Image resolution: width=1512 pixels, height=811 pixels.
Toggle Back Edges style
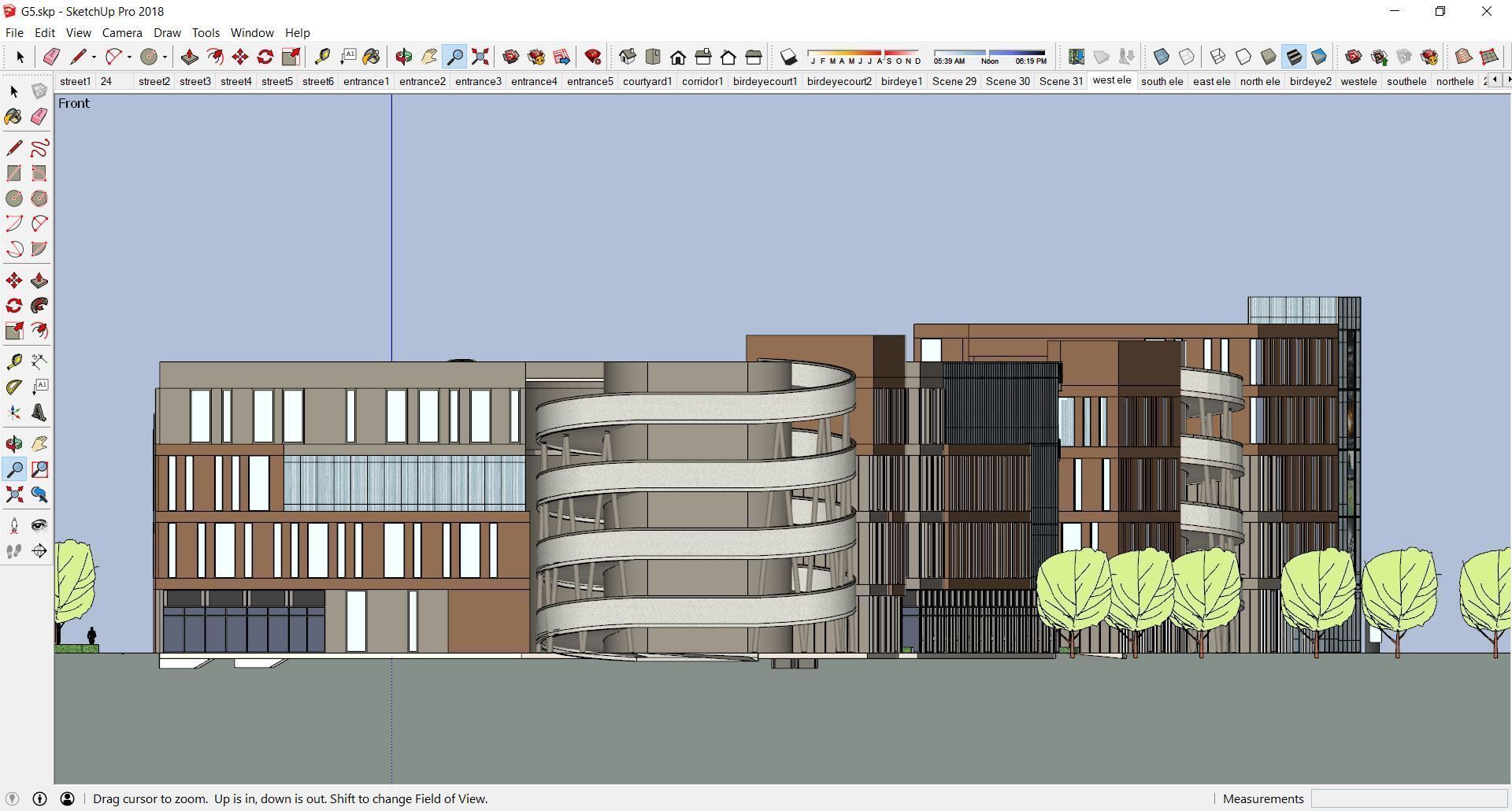1187,57
